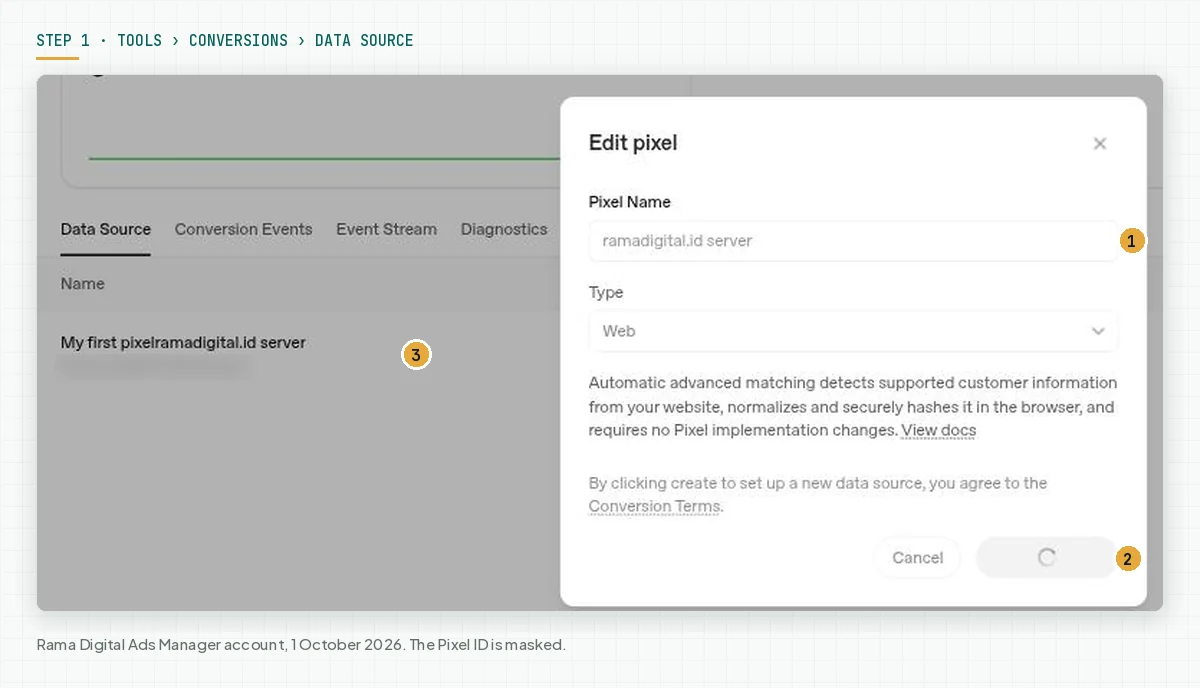Click the loading save button

1046,558
